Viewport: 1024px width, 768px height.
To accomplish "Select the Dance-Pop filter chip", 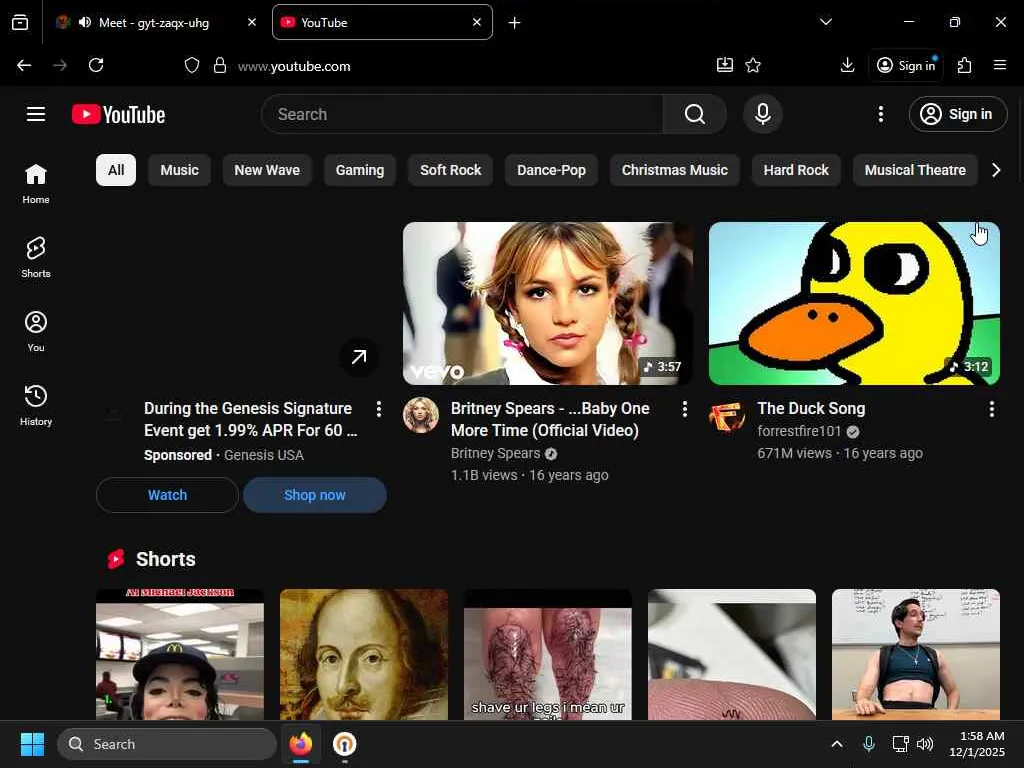I will tap(551, 170).
